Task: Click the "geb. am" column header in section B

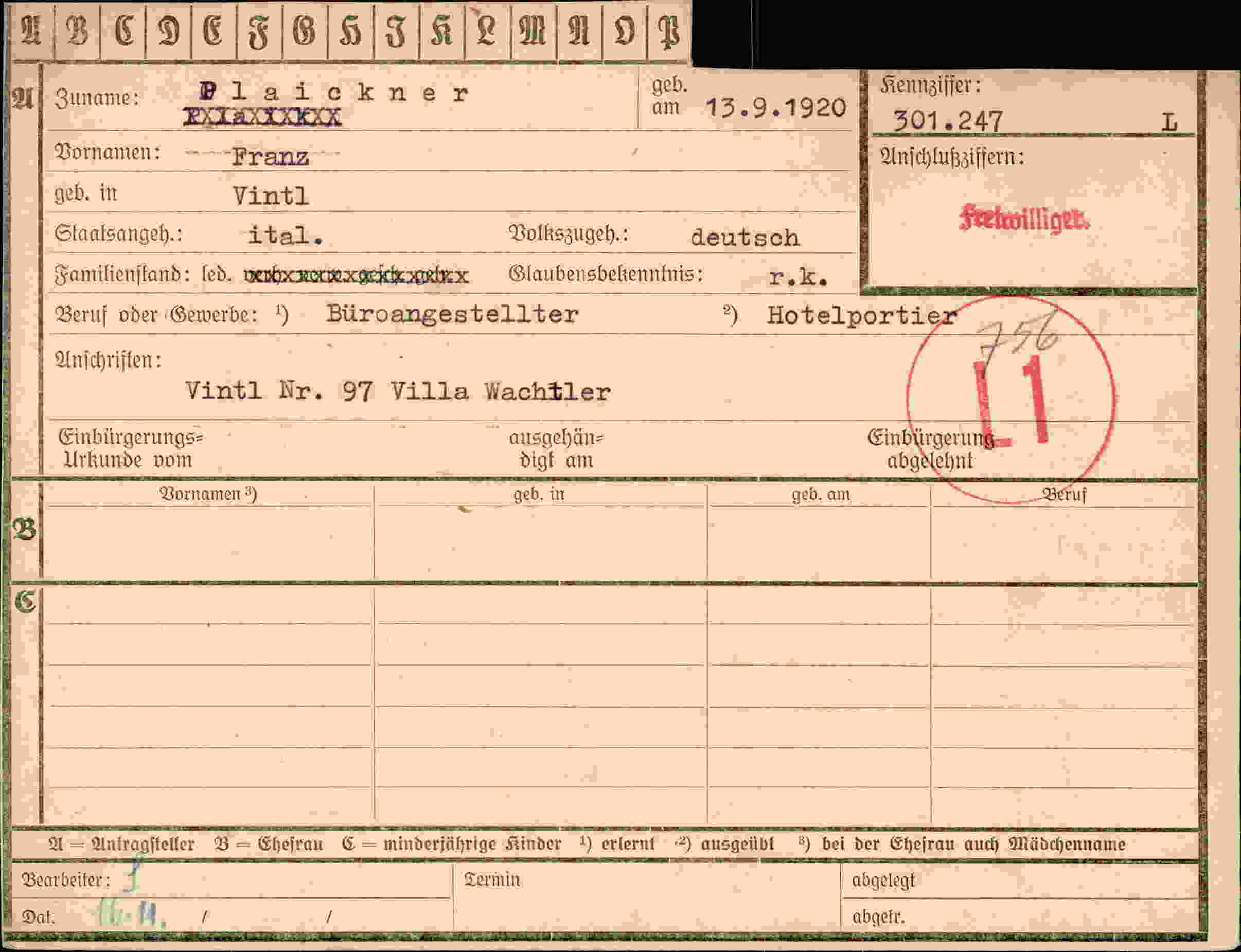Action: [x=821, y=495]
